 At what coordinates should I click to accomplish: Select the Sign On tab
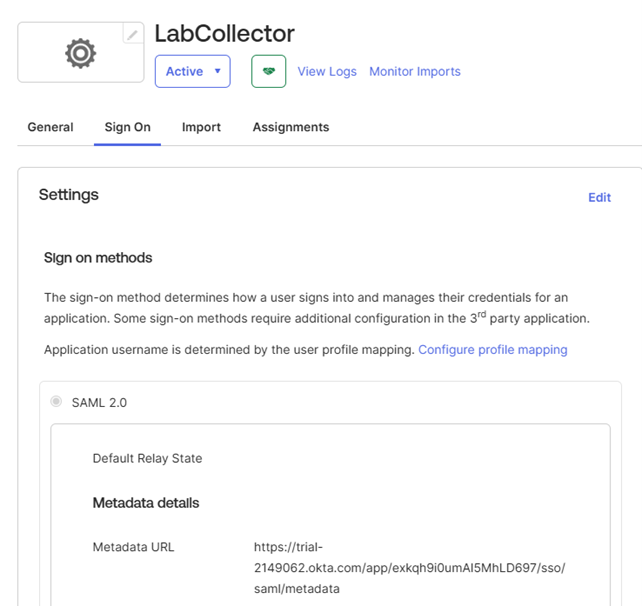tap(128, 127)
